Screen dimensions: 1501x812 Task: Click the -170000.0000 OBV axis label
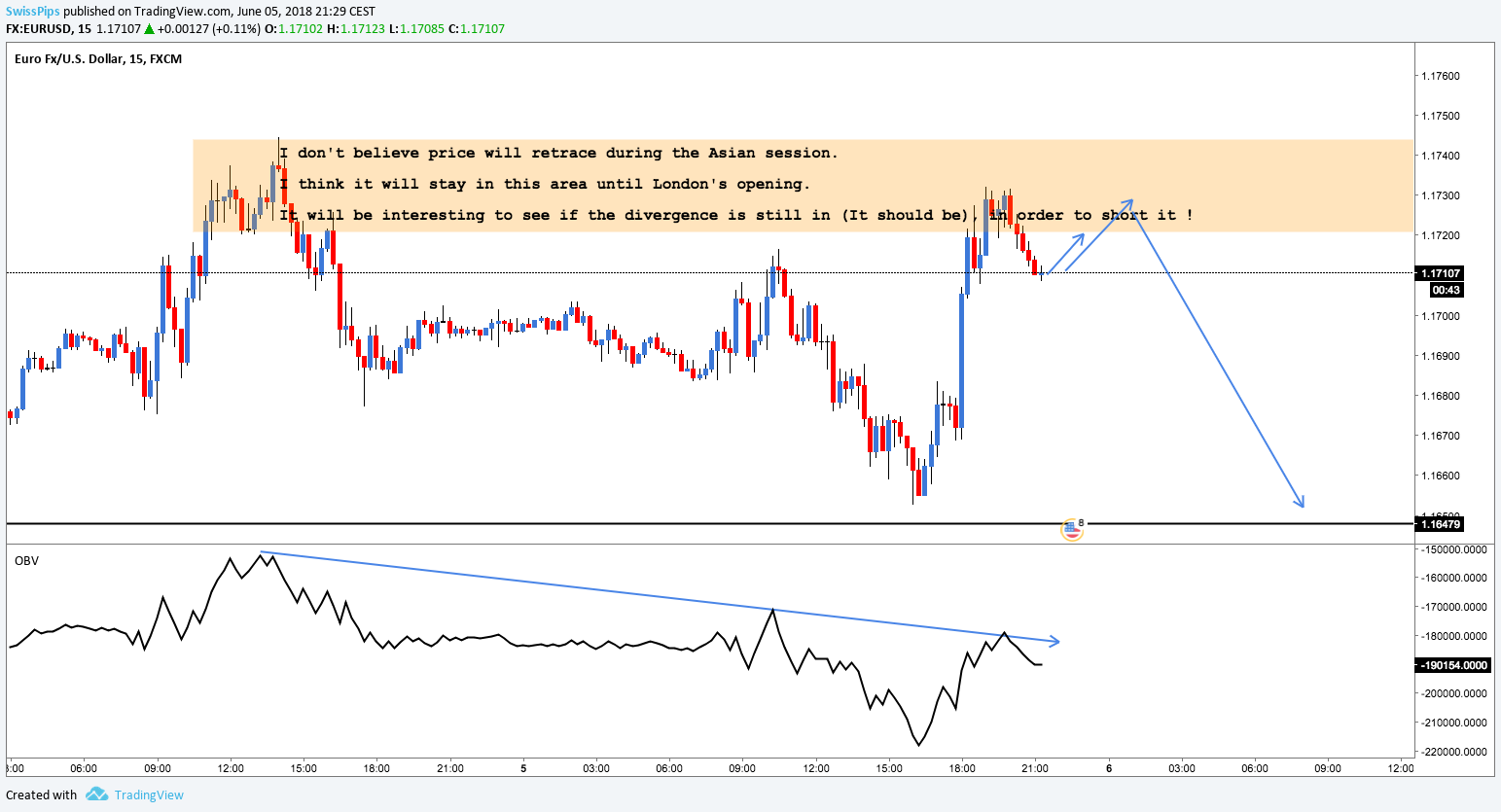[1454, 607]
